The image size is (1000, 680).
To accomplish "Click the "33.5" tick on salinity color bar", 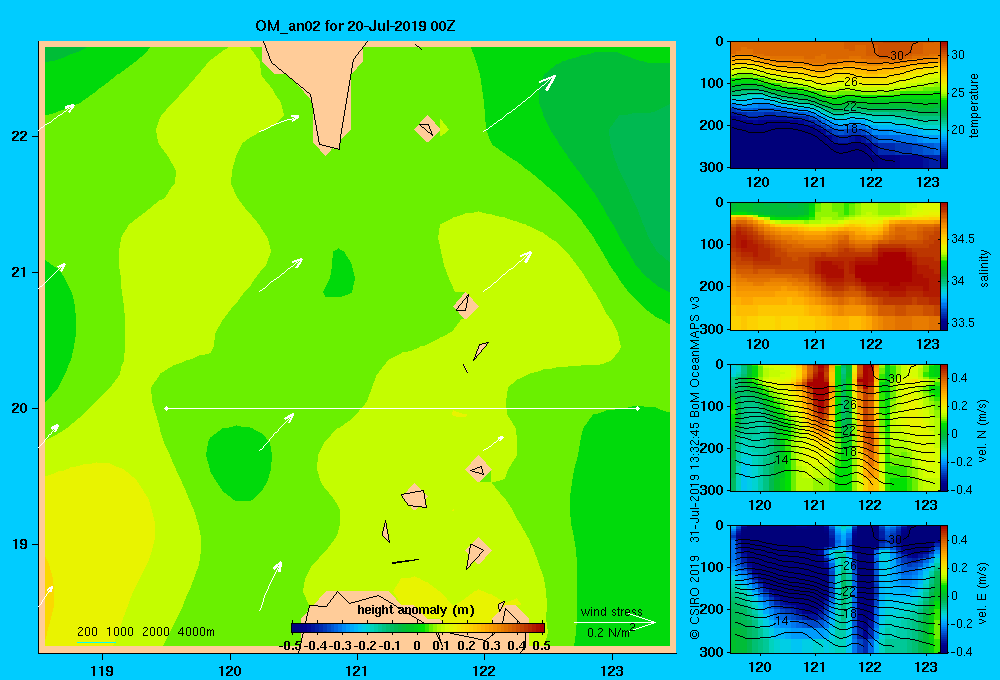I will [x=963, y=323].
